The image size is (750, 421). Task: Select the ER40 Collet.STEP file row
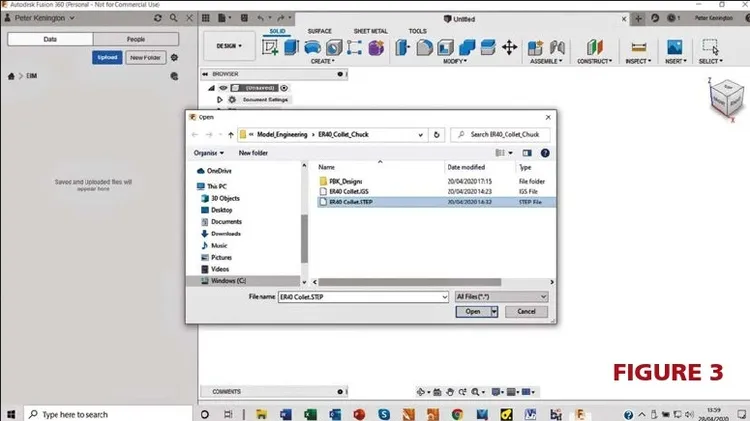[x=436, y=202]
